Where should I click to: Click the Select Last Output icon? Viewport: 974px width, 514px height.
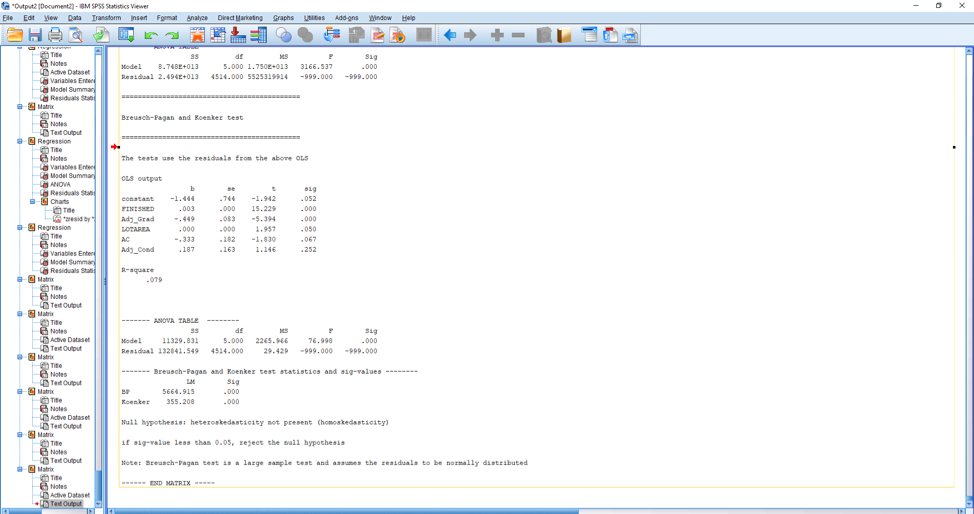pos(332,35)
